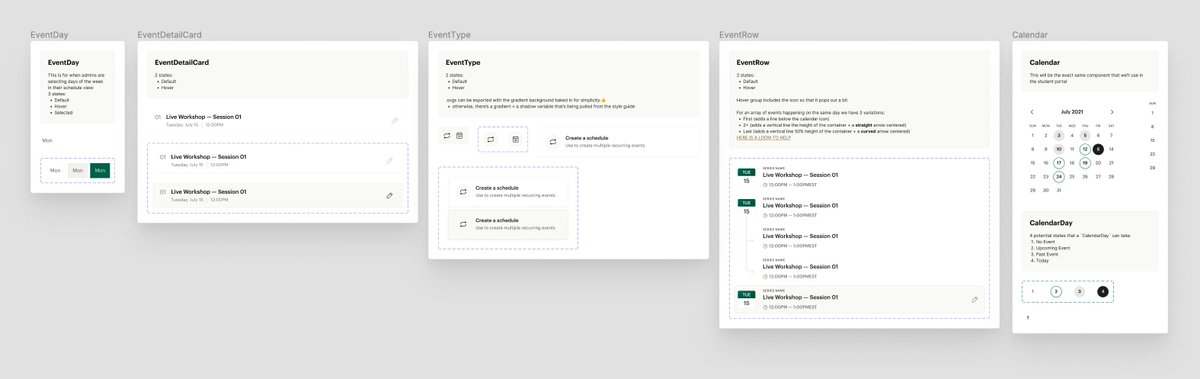Go to next month in July 2021 calendar
Image resolution: width=1200 pixels, height=379 pixels.
point(1112,112)
